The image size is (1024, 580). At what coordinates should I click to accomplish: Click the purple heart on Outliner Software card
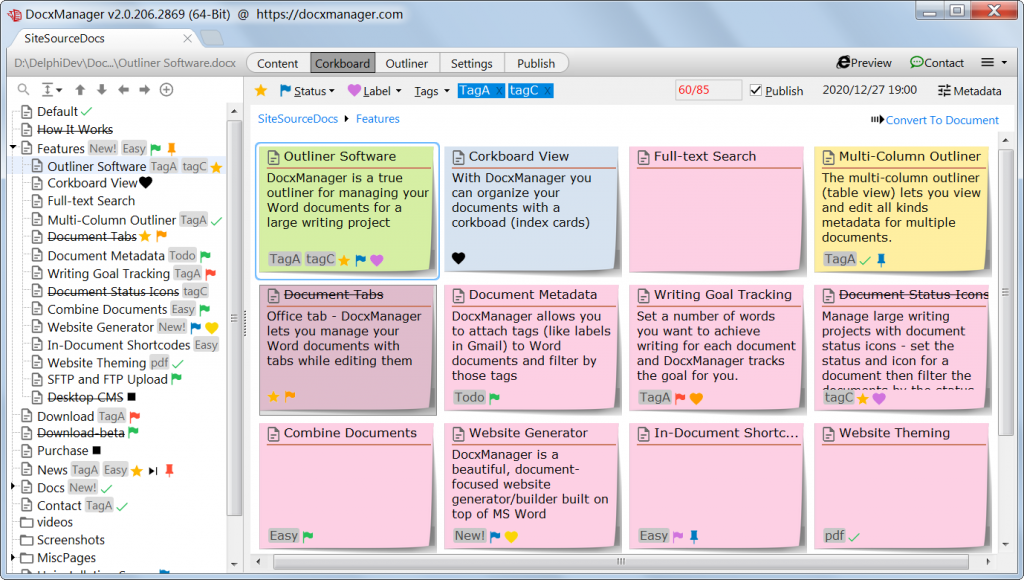click(377, 260)
